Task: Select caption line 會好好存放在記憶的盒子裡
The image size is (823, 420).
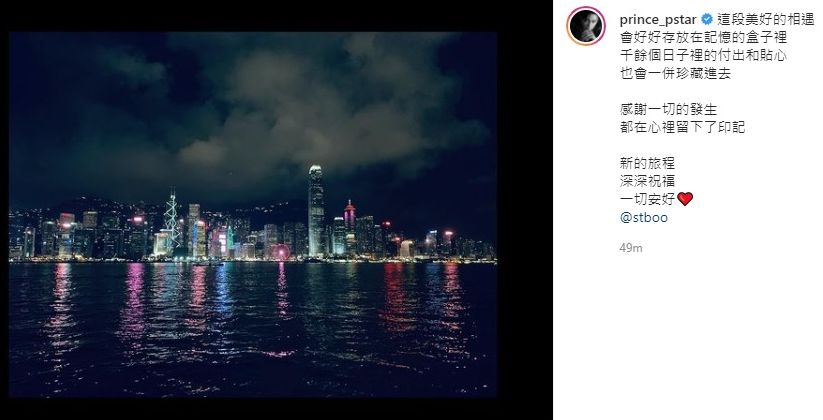Action: (x=703, y=38)
